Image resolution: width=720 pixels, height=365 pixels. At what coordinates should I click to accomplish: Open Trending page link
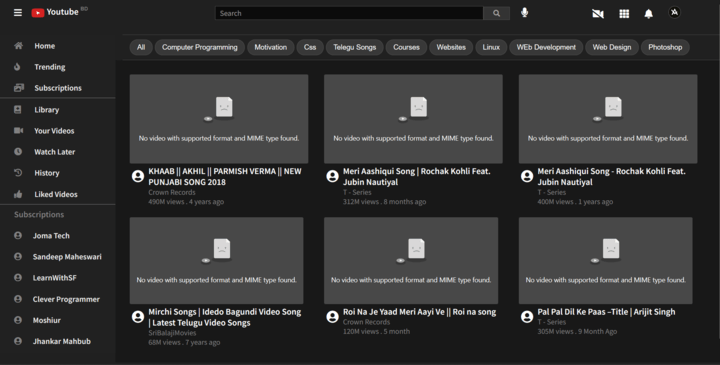50,67
